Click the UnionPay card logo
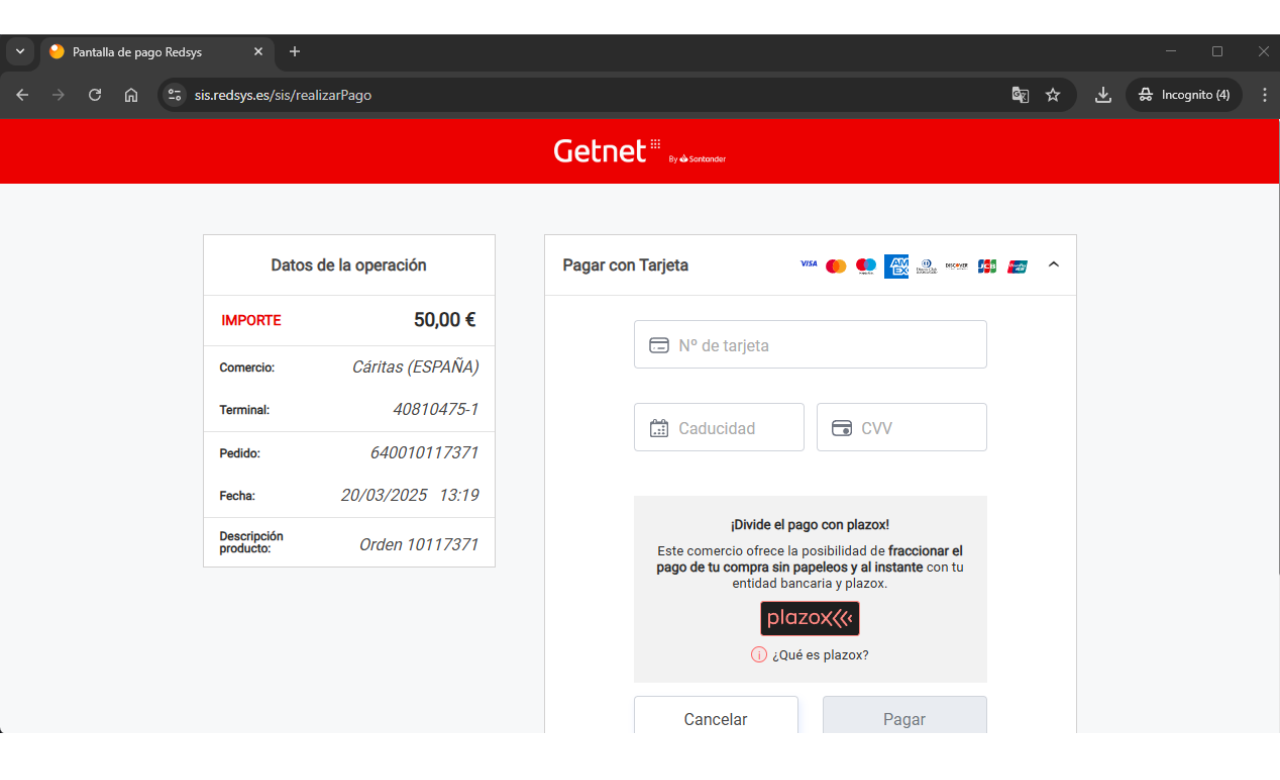The width and height of the screenshot is (1280, 780). click(x=1018, y=266)
